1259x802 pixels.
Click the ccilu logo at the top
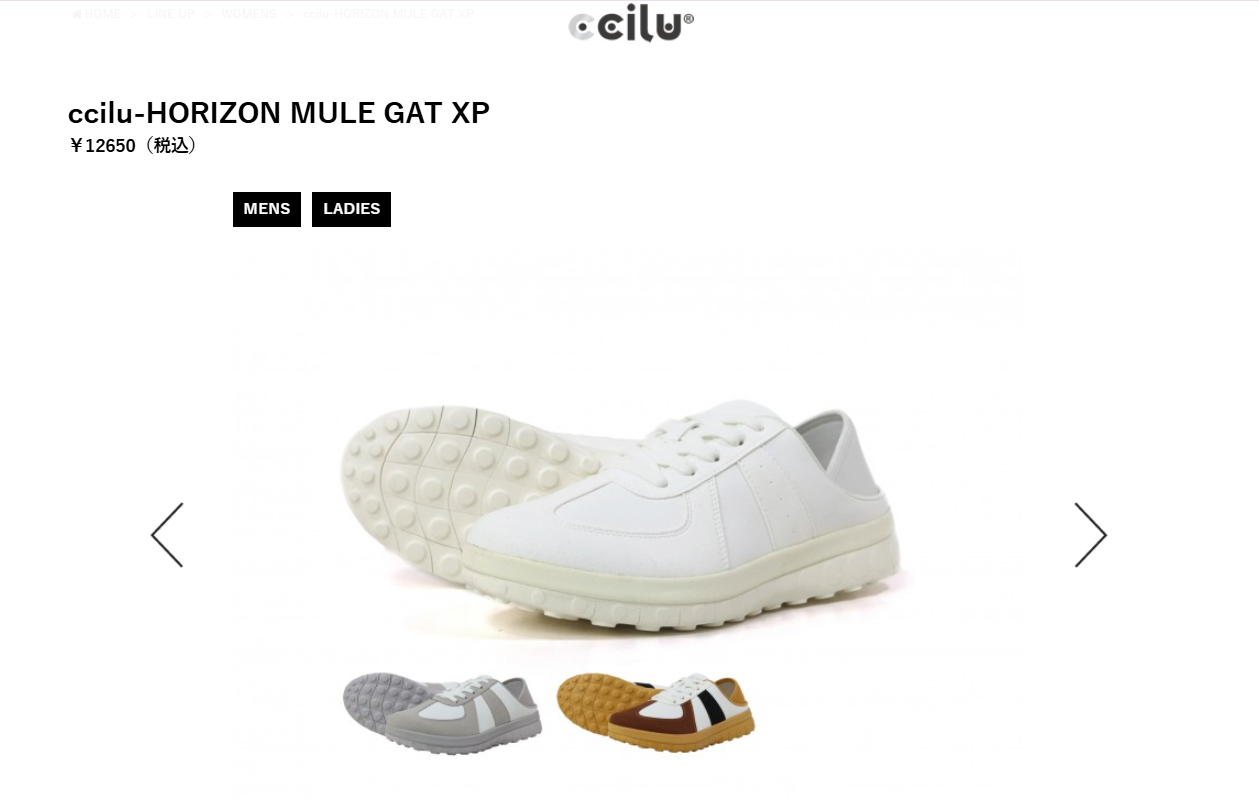point(631,22)
